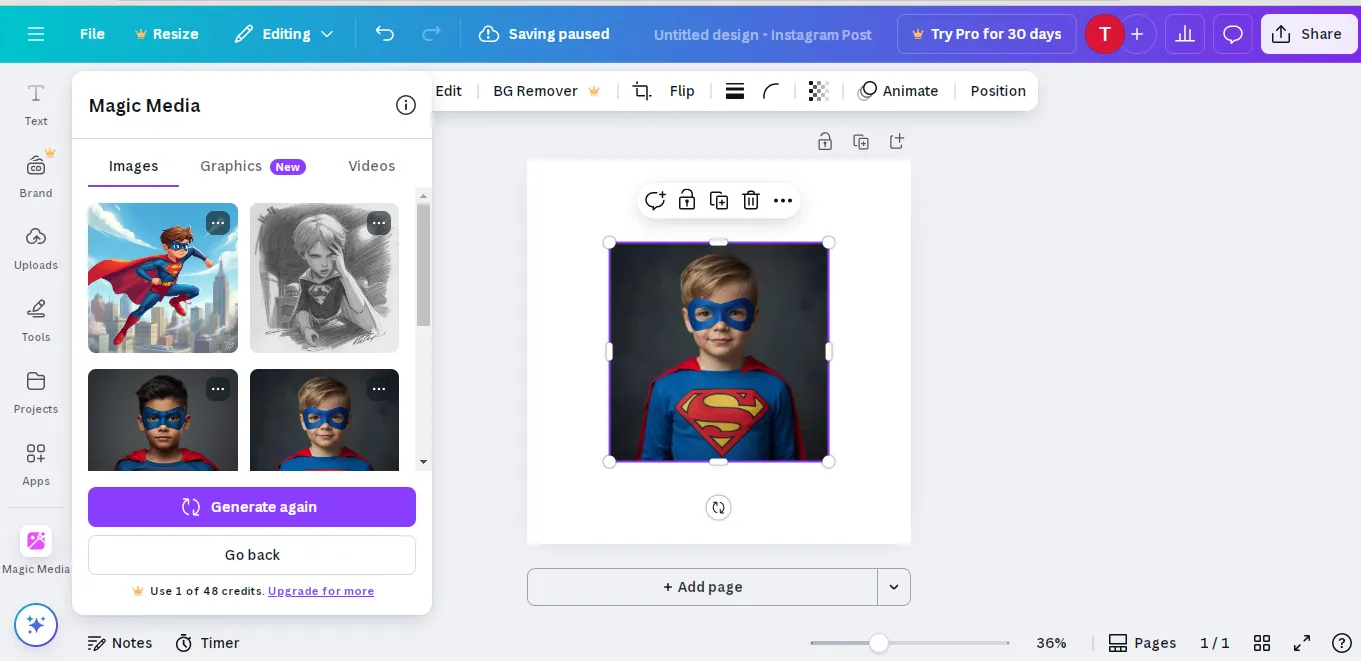Open the help question mark icon

pyautogui.click(x=1342, y=643)
